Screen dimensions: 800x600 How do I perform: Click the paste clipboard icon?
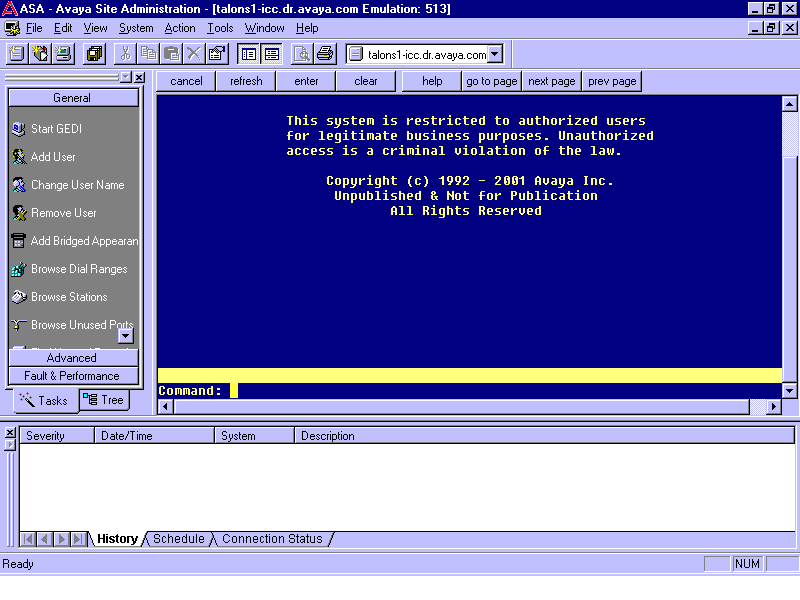(171, 54)
